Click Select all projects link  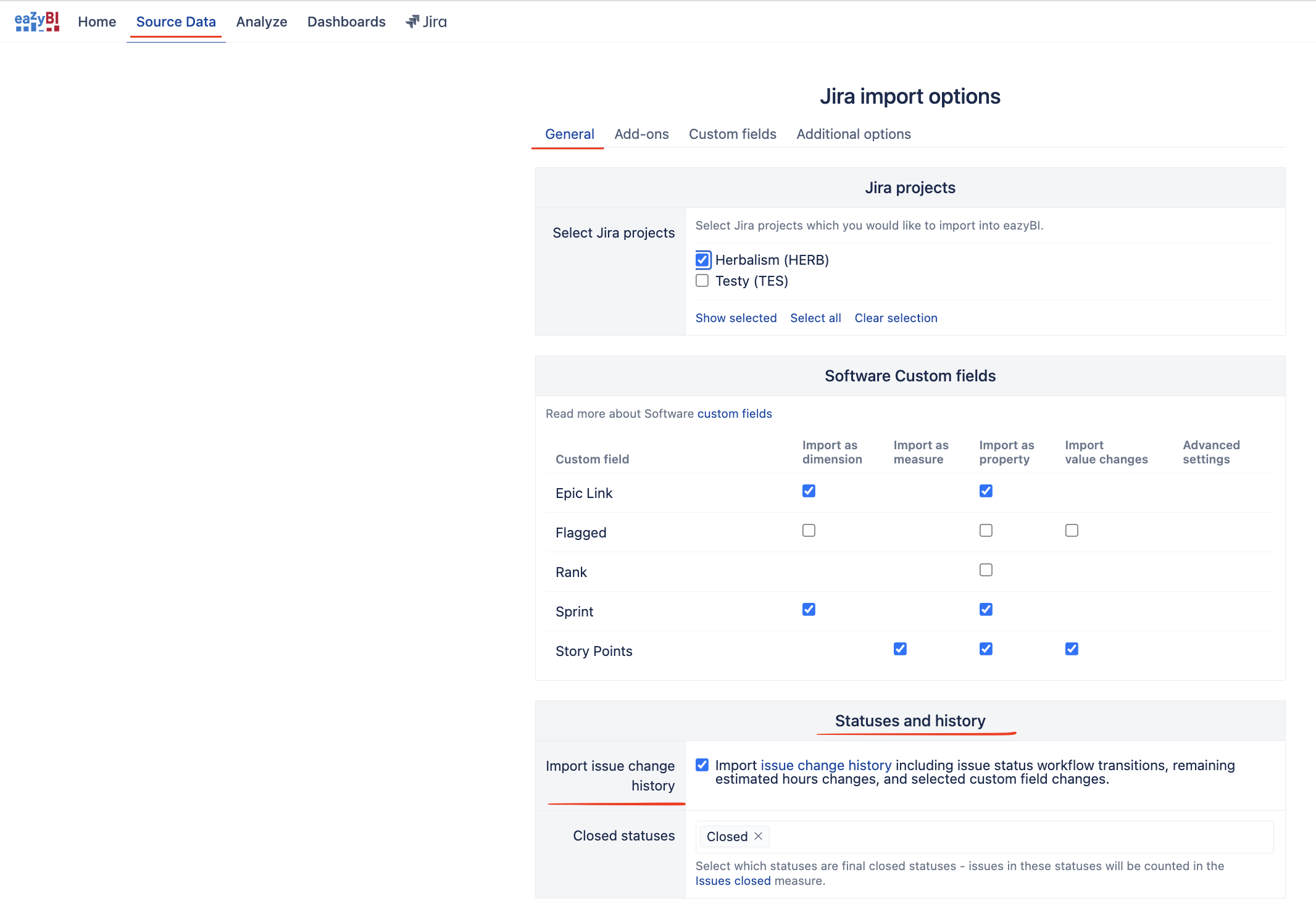pos(815,318)
